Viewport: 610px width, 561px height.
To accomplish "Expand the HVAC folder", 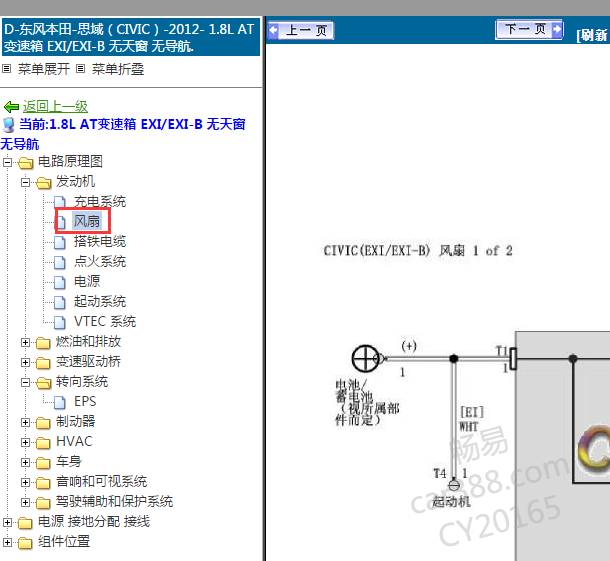I will pos(25,442).
